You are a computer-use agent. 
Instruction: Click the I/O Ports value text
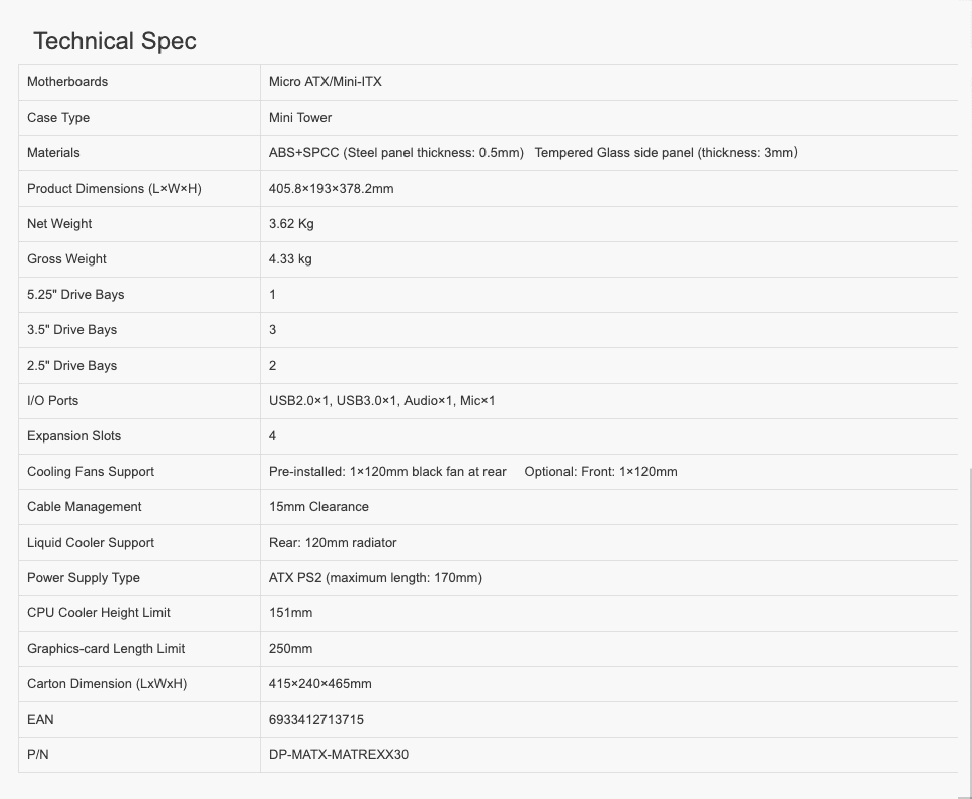pos(382,401)
